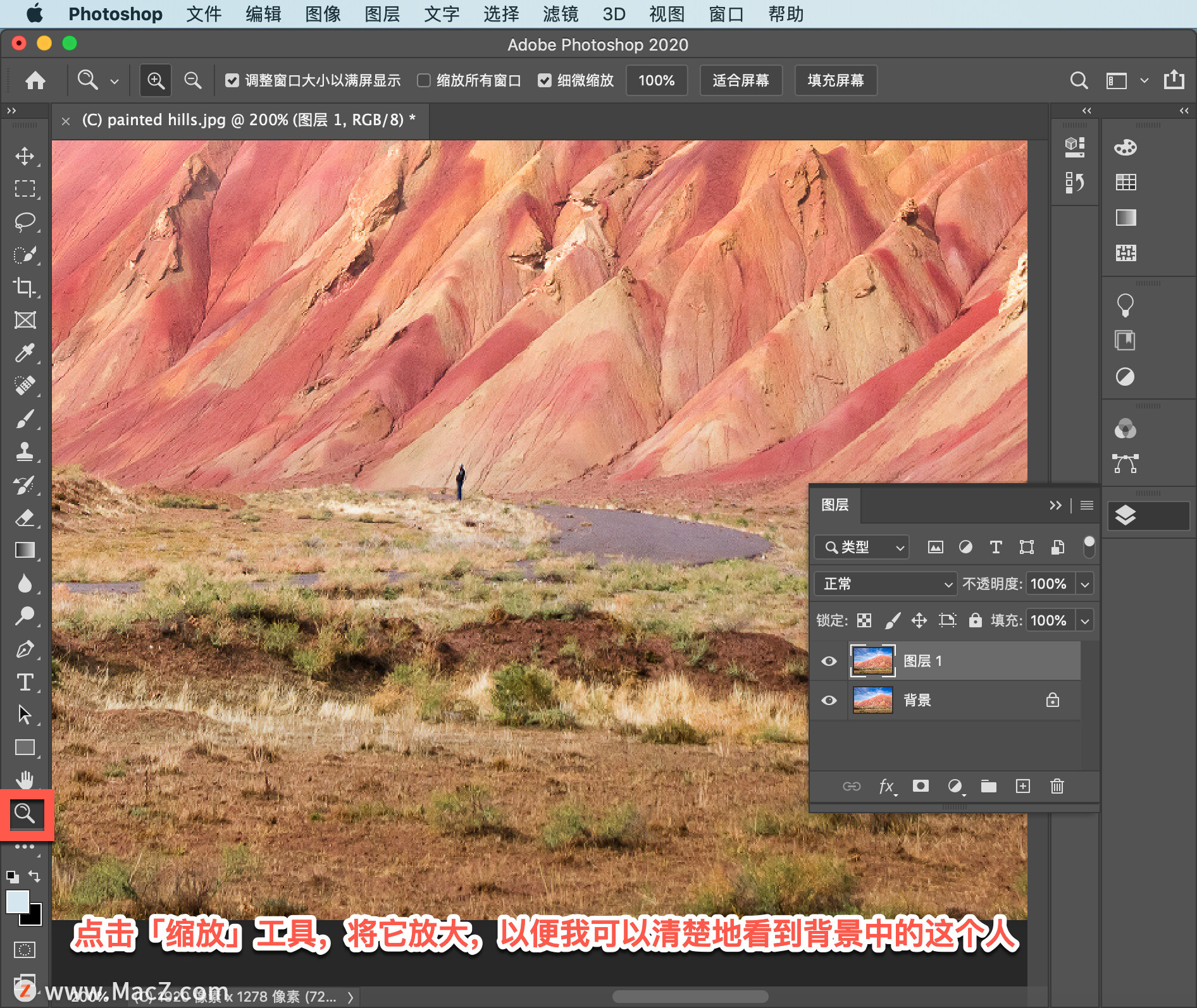Screen dimensions: 1197x1008
Task: Open the 滤镜 menu
Action: click(x=561, y=14)
